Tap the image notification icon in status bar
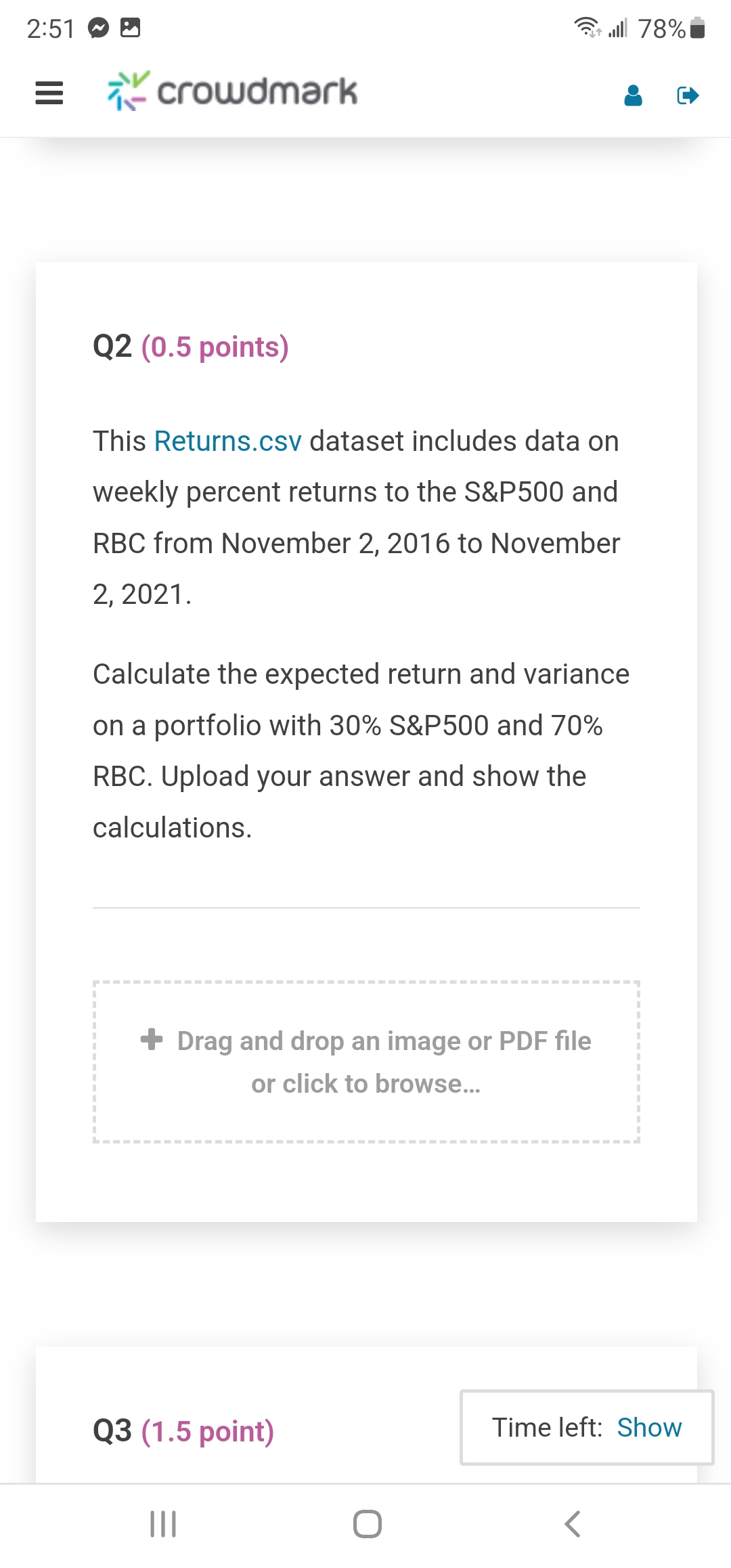This screenshot has height=1568, width=731. 130,28
